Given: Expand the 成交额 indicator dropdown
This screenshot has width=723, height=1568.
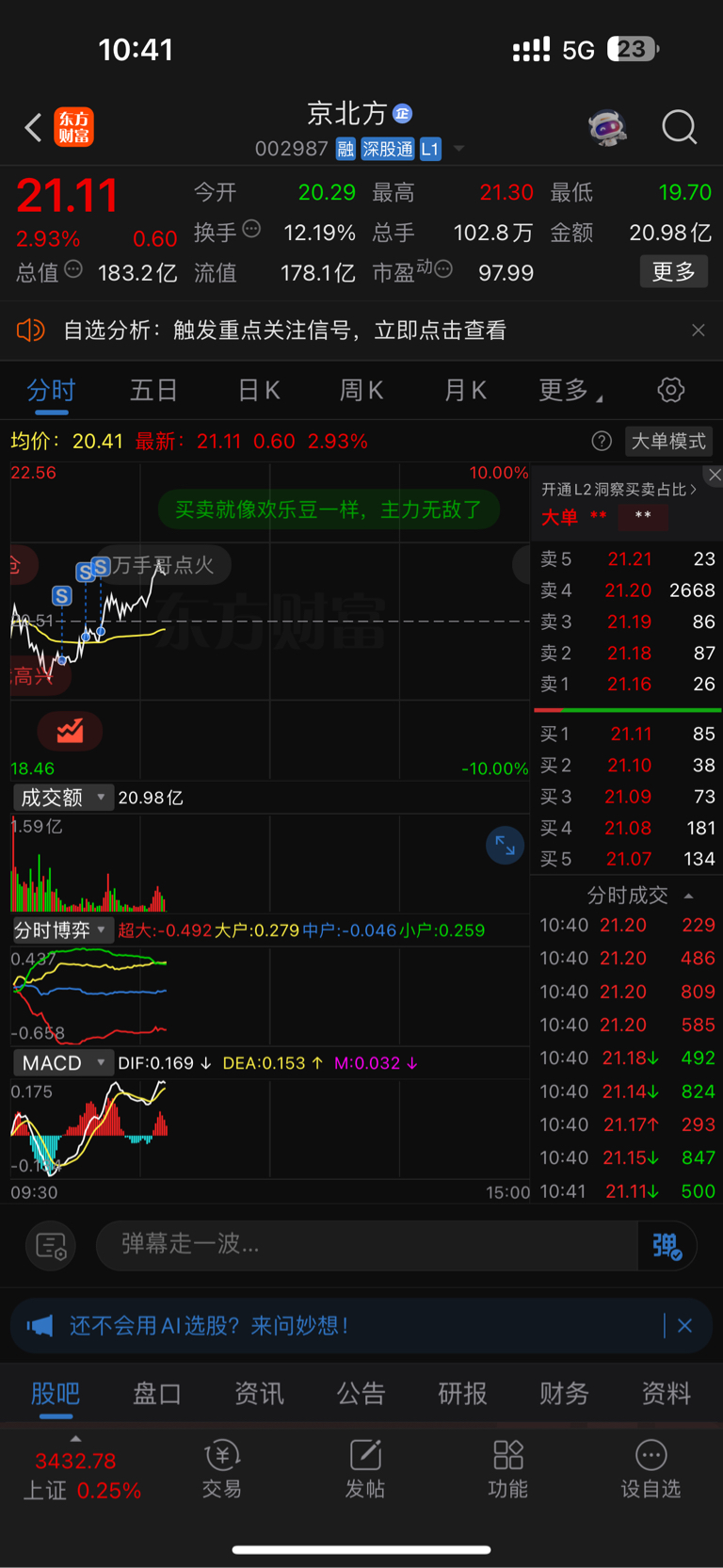Looking at the screenshot, I should [x=63, y=798].
